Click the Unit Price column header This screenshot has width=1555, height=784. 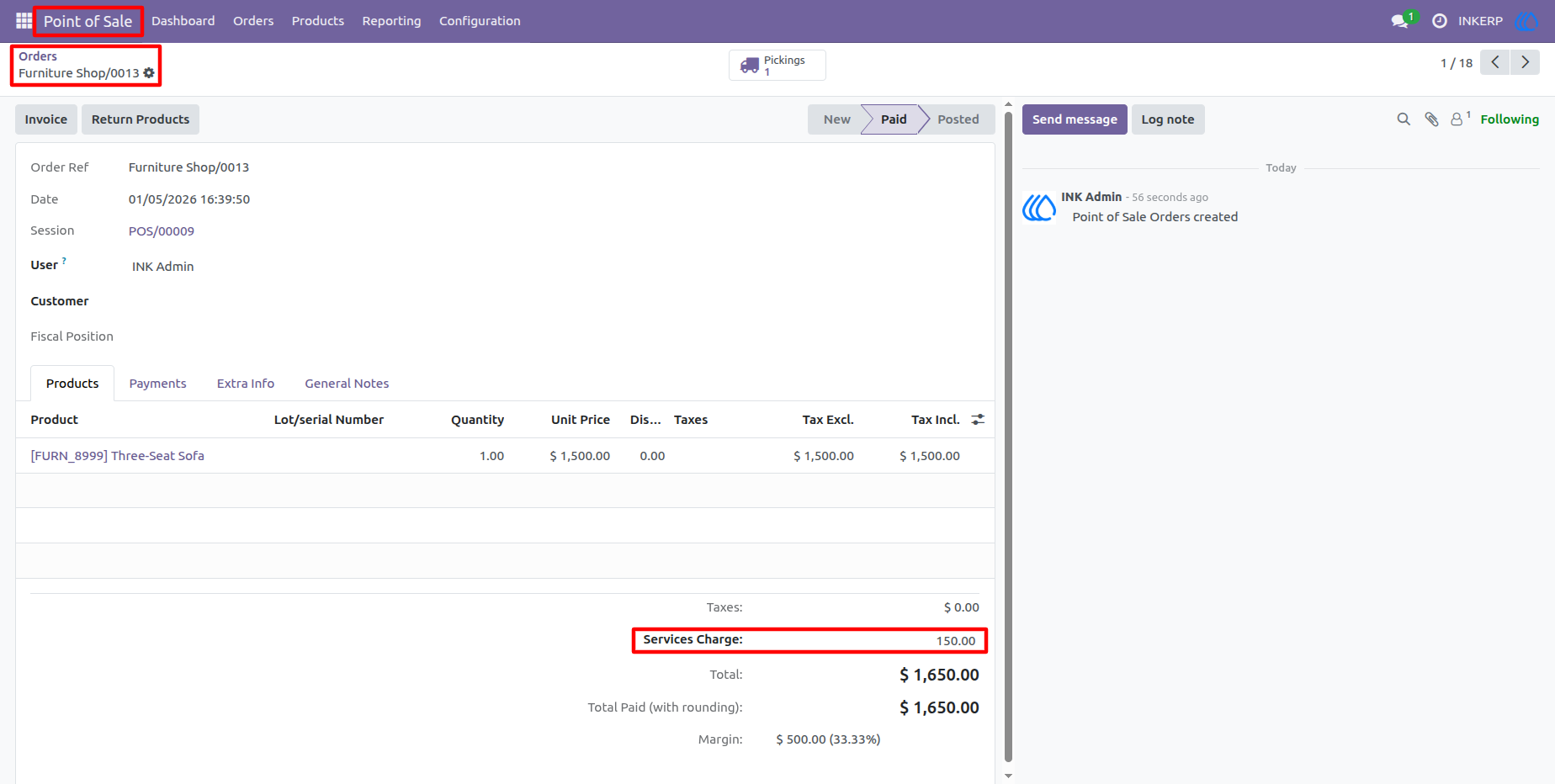point(581,420)
